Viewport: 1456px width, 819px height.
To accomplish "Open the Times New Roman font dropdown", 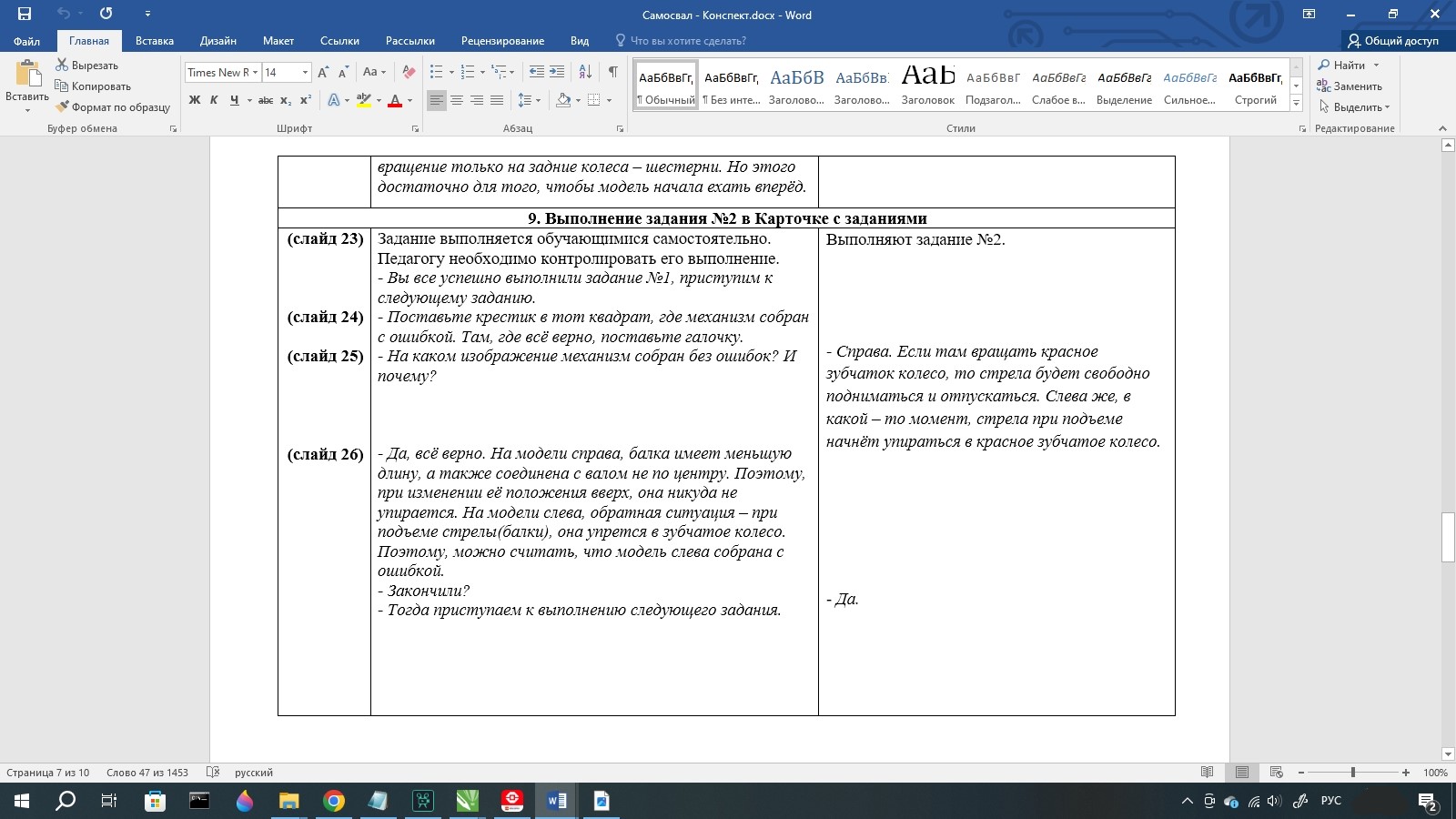I will point(256,73).
